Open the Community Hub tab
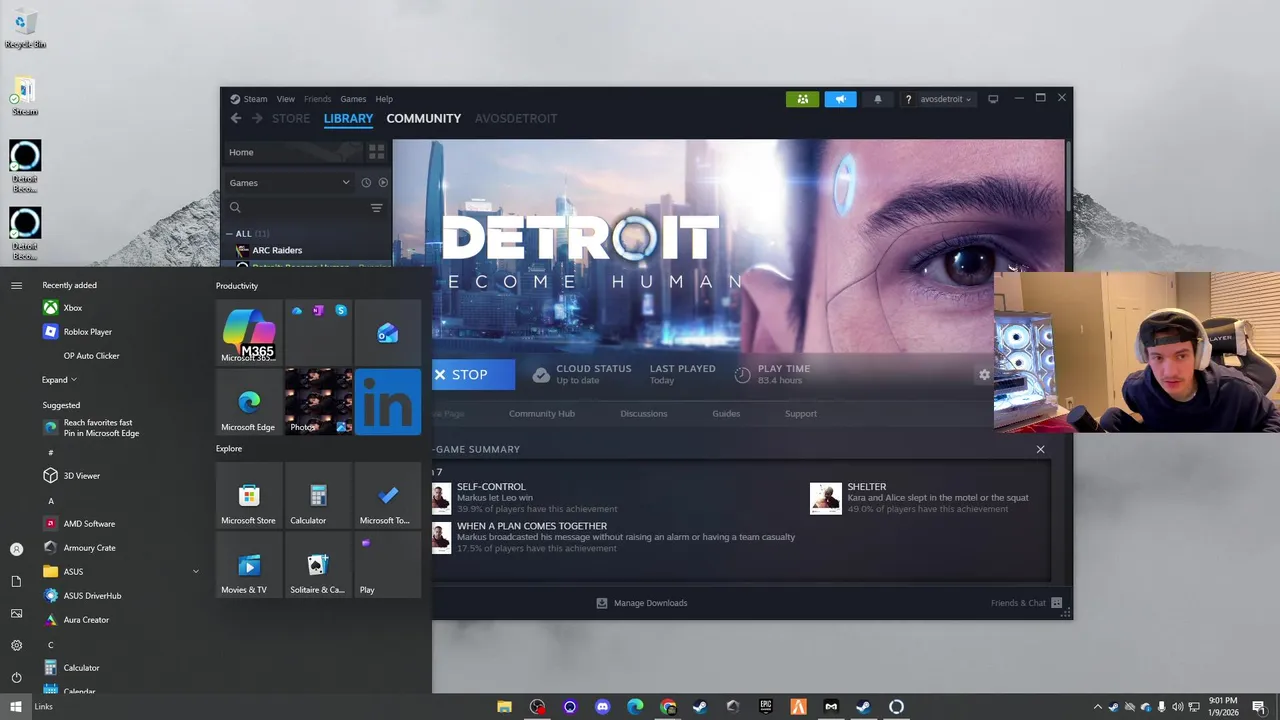Viewport: 1280px width, 720px height. coord(542,413)
